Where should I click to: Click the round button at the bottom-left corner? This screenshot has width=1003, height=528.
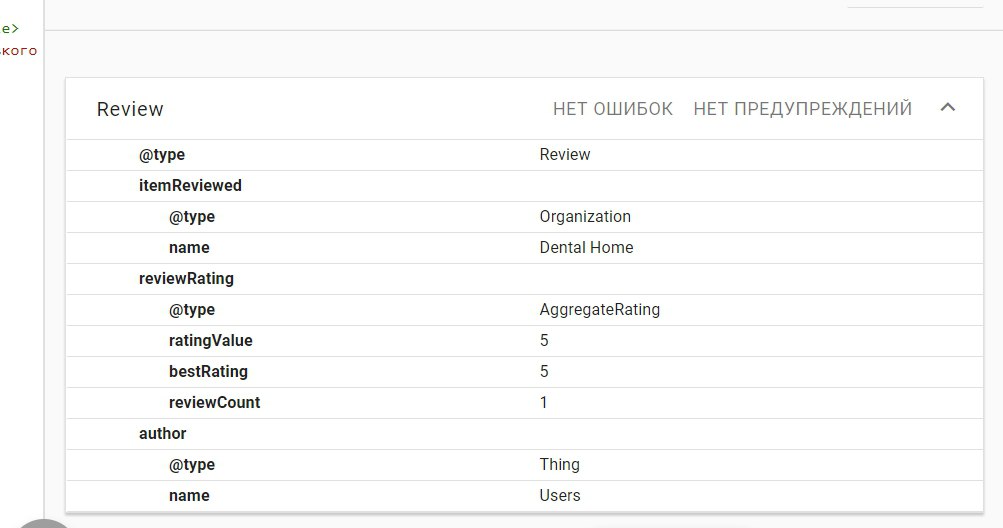[x=43, y=524]
